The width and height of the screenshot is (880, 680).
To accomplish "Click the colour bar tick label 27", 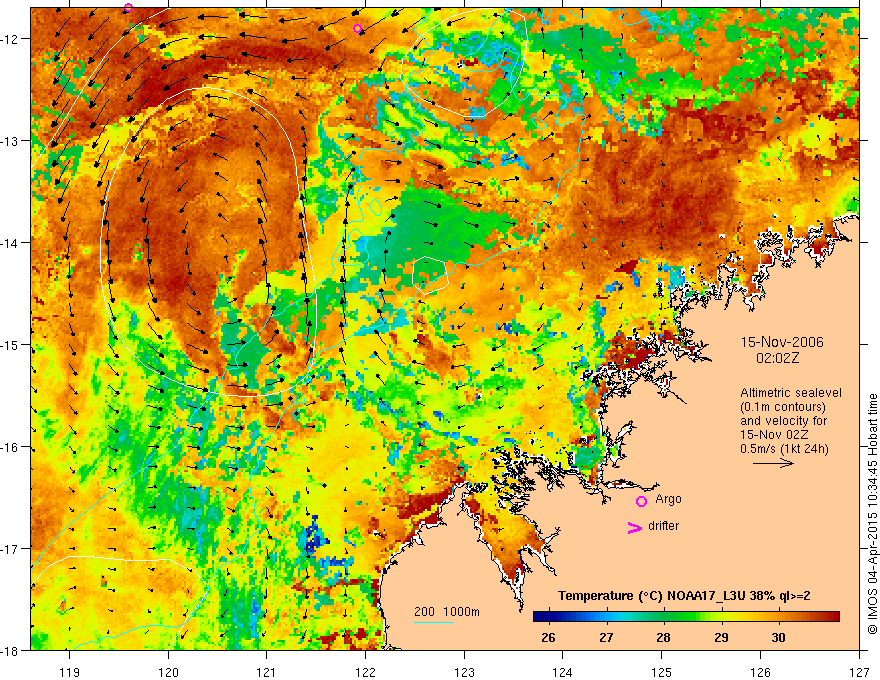I will pos(606,637).
